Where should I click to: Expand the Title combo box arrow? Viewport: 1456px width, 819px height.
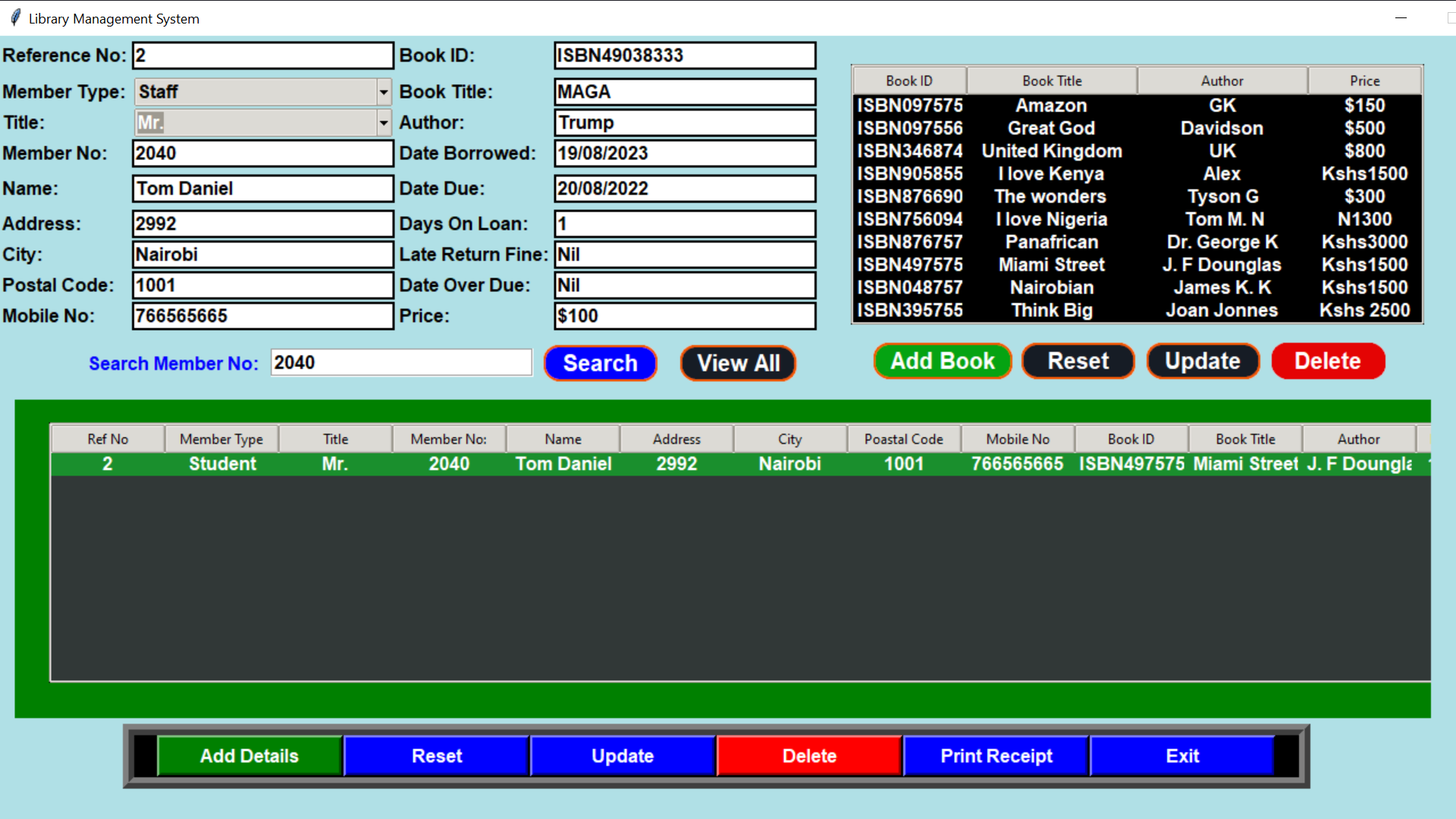(x=384, y=123)
